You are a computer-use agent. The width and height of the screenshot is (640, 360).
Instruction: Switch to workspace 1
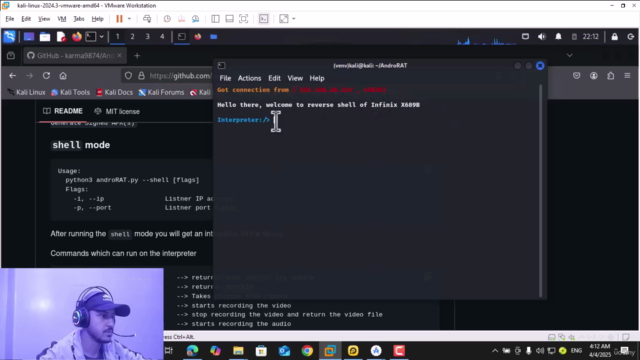click(118, 37)
